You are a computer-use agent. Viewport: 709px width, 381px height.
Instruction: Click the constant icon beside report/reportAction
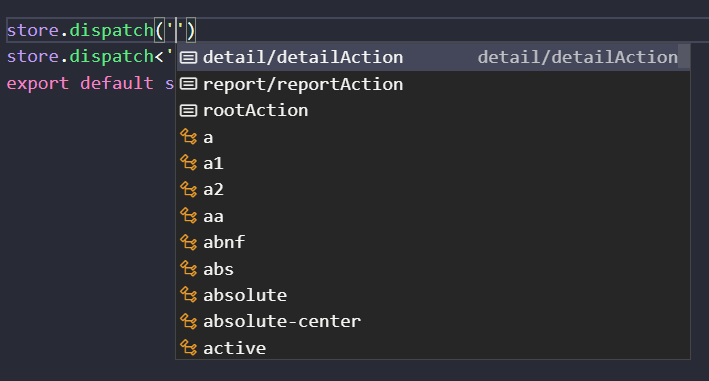click(189, 84)
